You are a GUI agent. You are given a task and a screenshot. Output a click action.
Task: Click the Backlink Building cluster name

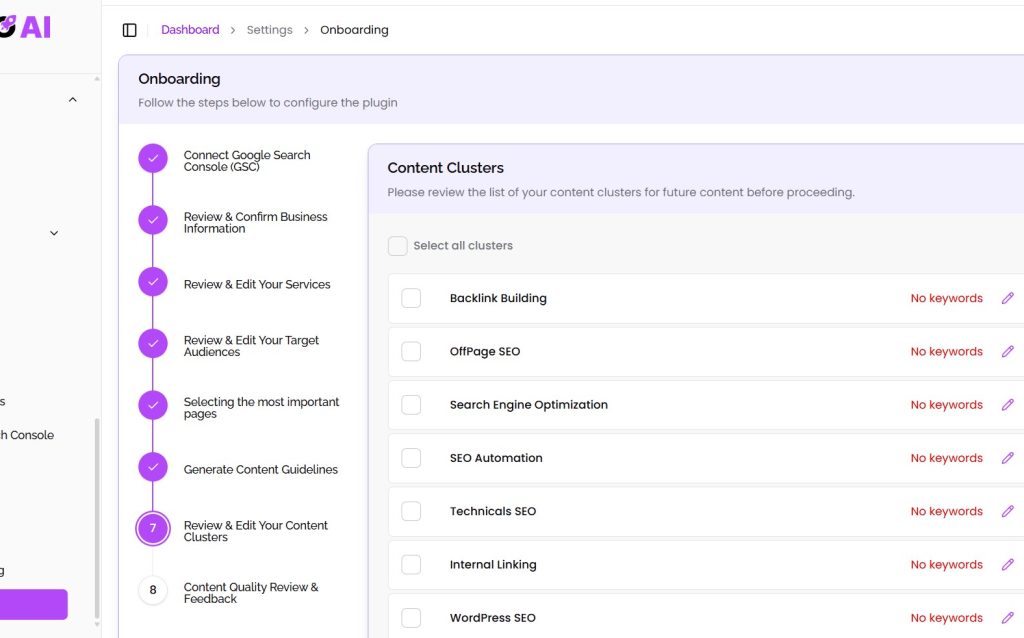tap(498, 298)
